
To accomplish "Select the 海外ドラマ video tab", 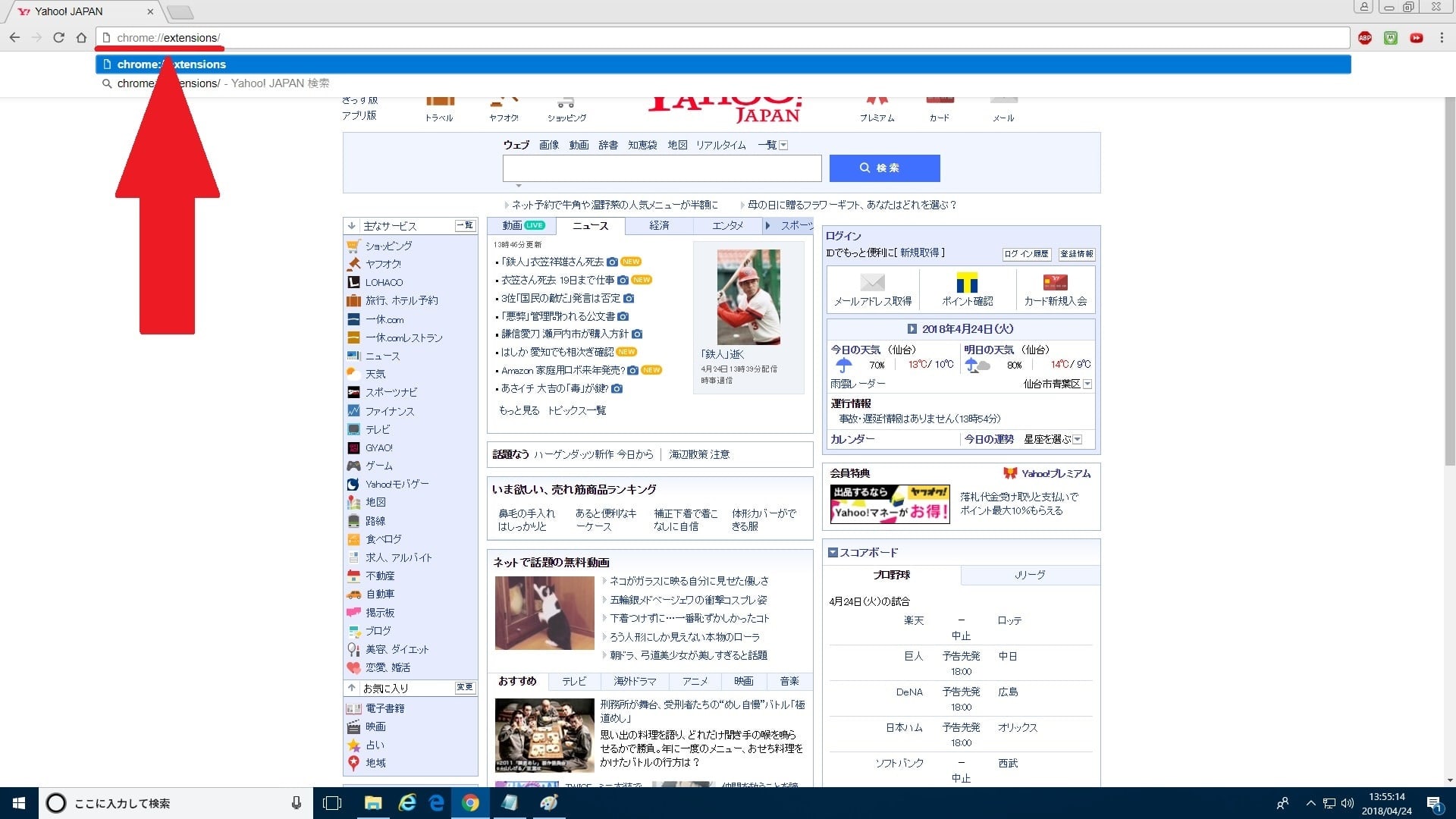I will pyautogui.click(x=635, y=681).
